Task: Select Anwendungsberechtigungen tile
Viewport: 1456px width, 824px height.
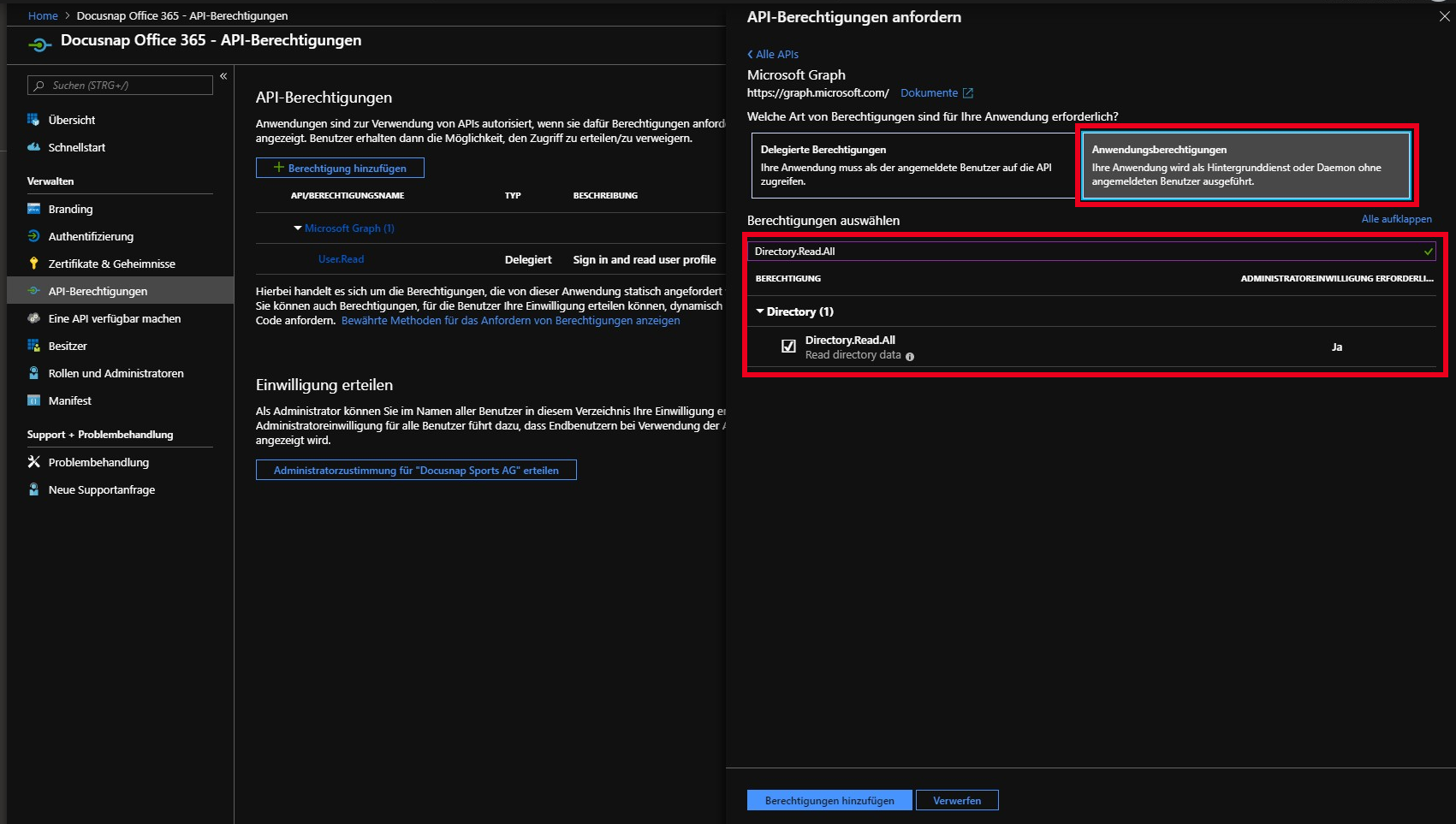Action: coord(1245,165)
